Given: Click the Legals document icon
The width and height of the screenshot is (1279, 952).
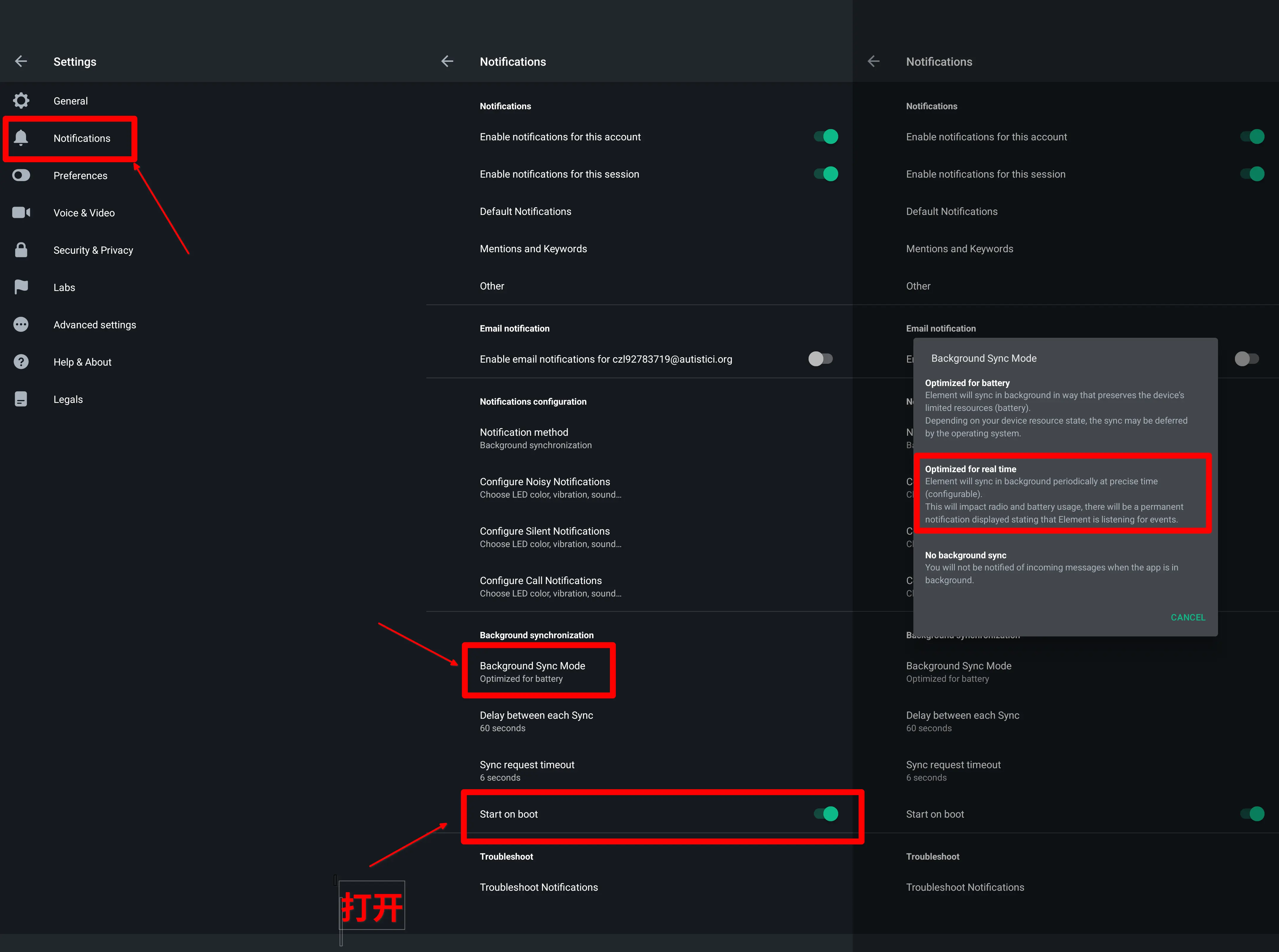Looking at the screenshot, I should pyautogui.click(x=21, y=399).
